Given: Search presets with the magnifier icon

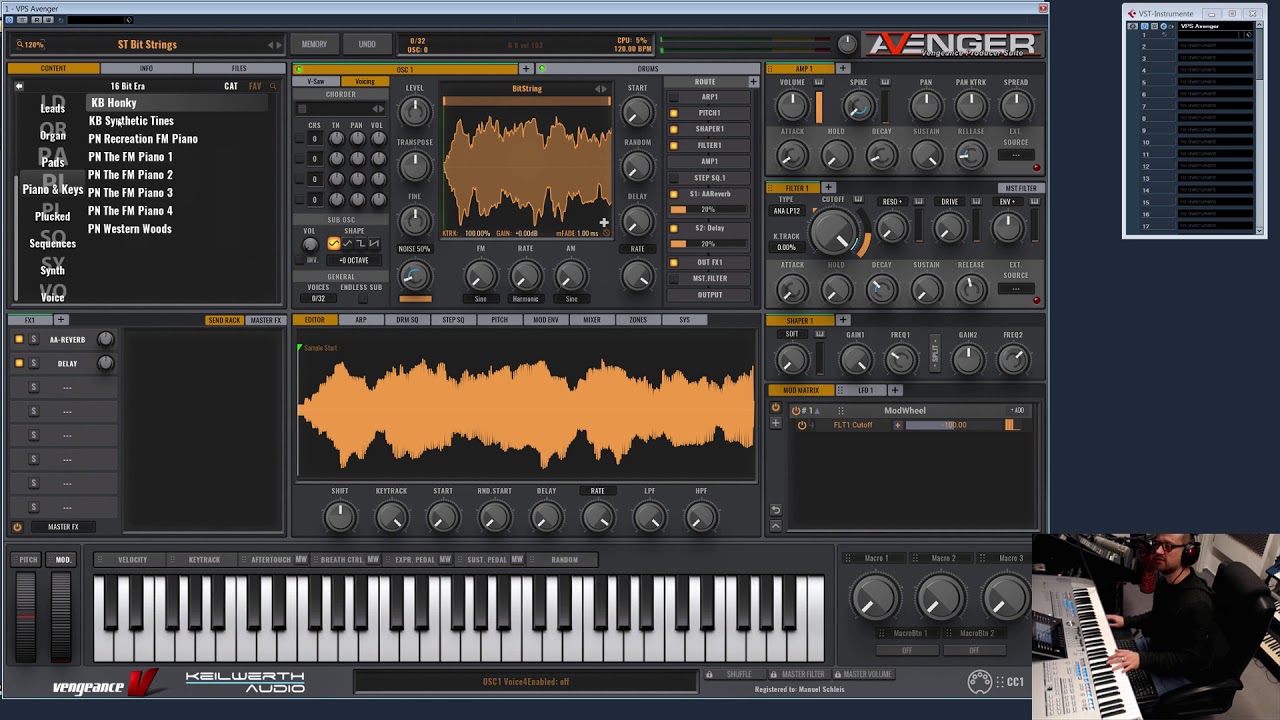Looking at the screenshot, I should point(272,86).
